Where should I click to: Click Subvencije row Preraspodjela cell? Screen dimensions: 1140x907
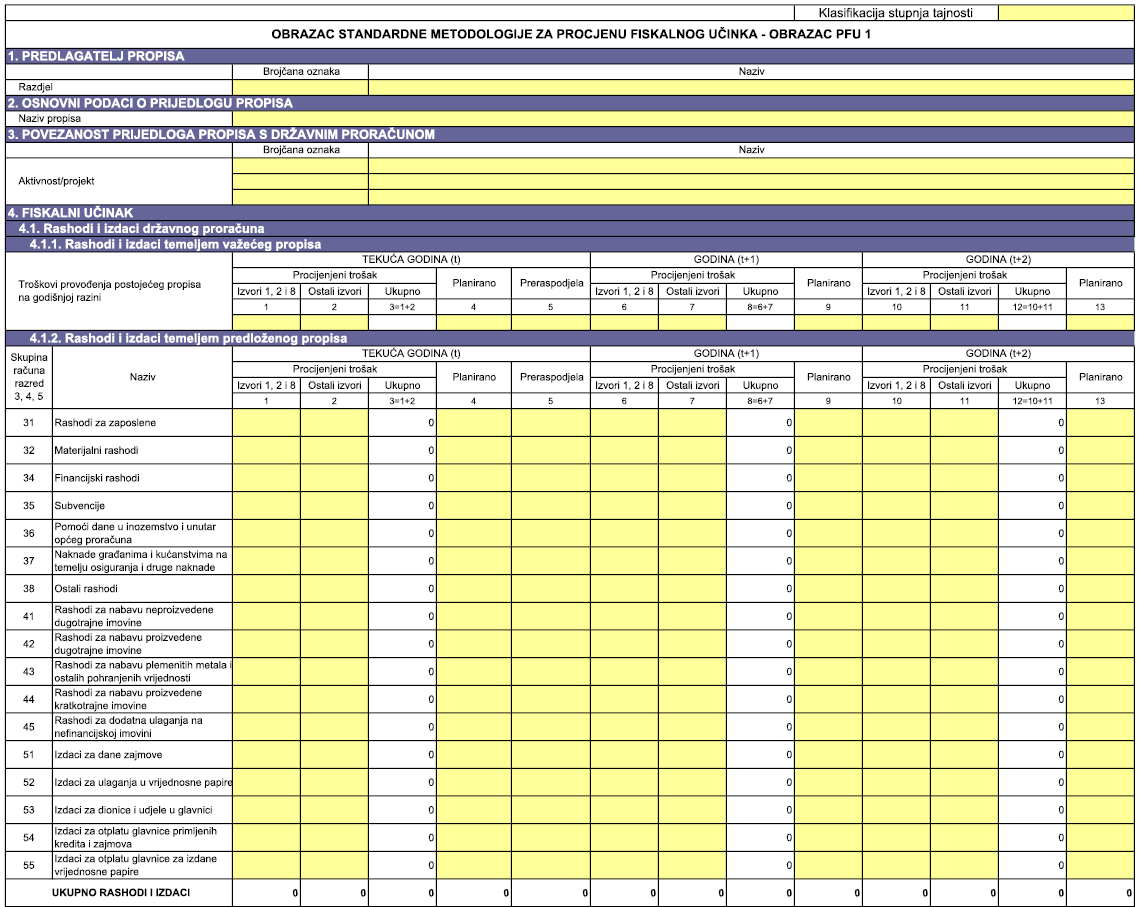550,506
